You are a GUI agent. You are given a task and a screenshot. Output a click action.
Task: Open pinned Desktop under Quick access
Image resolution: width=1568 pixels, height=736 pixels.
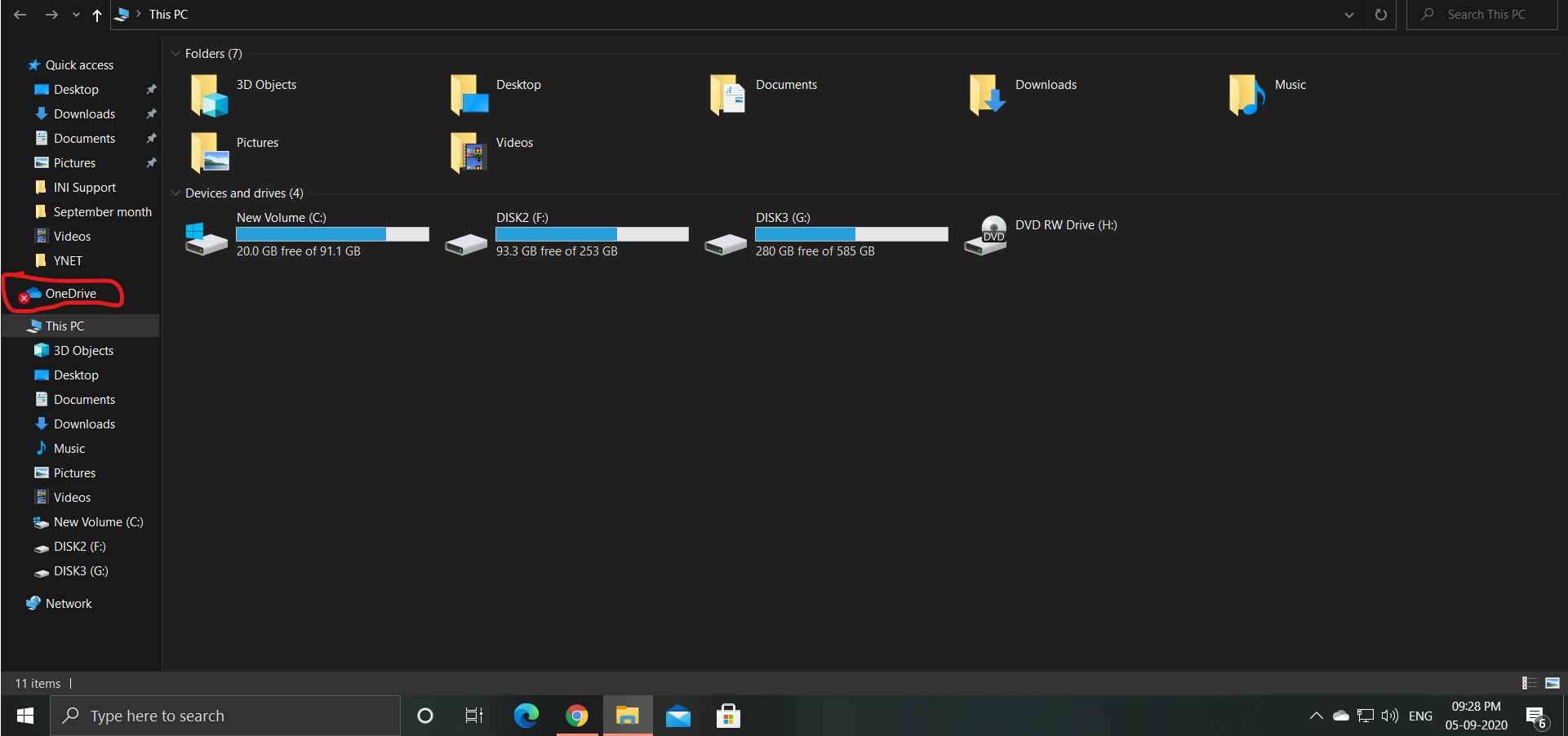(x=76, y=90)
